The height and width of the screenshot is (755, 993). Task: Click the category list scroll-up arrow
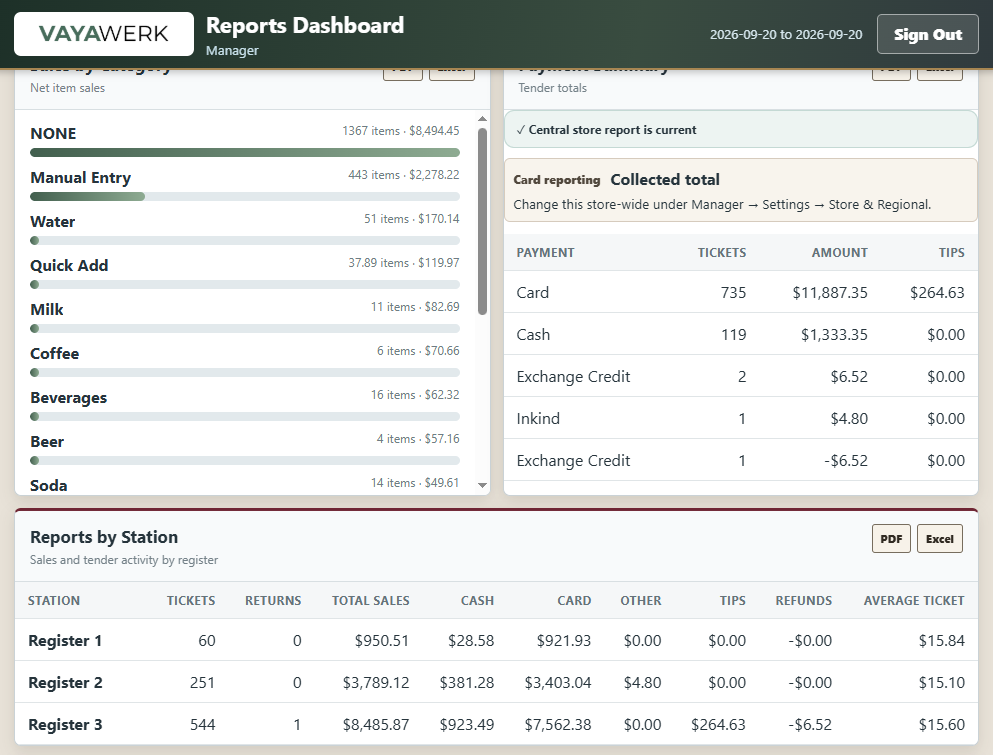click(x=483, y=118)
